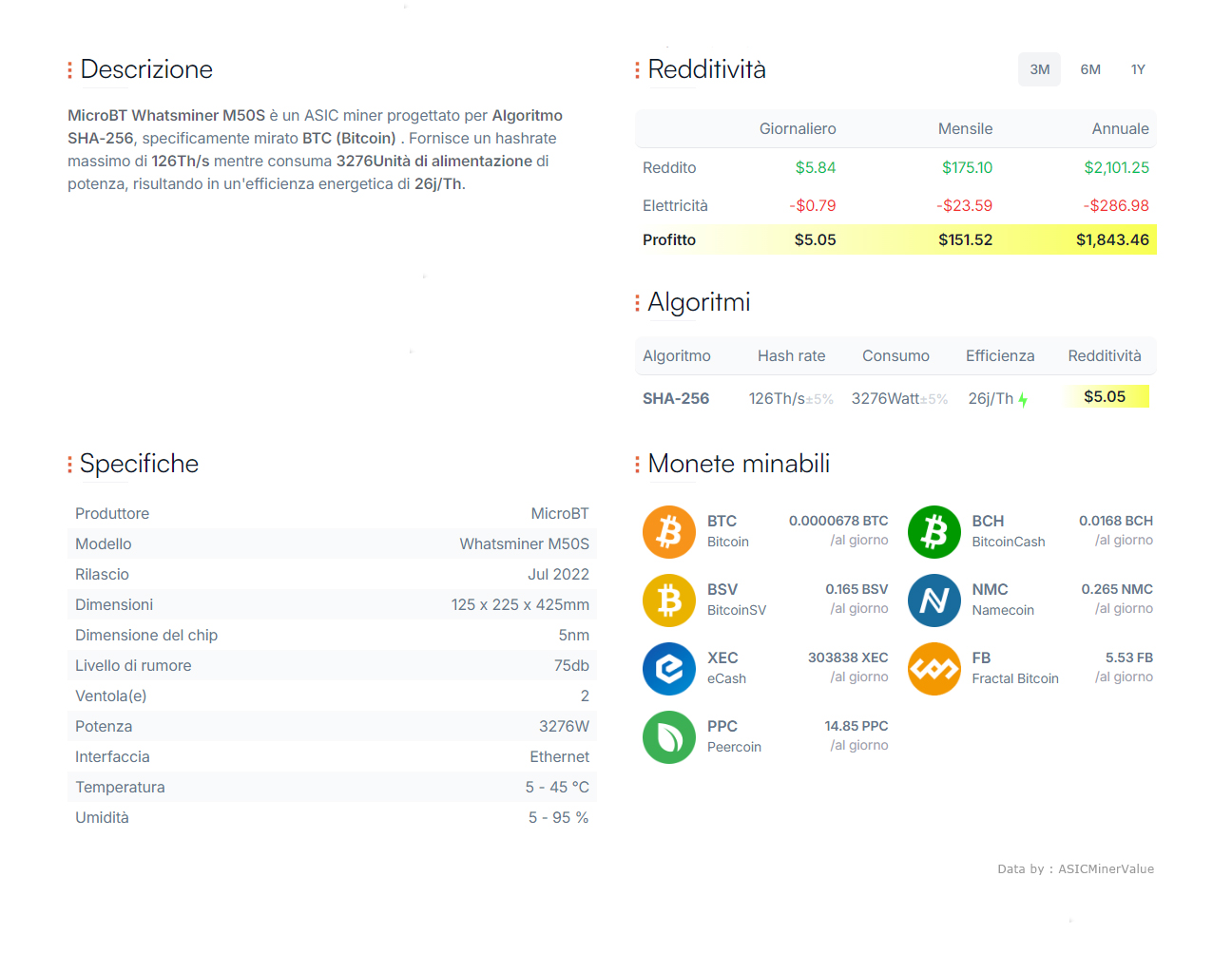This screenshot has height=953, width=1232.
Task: Open the FB coin name link
Action: pos(981,658)
